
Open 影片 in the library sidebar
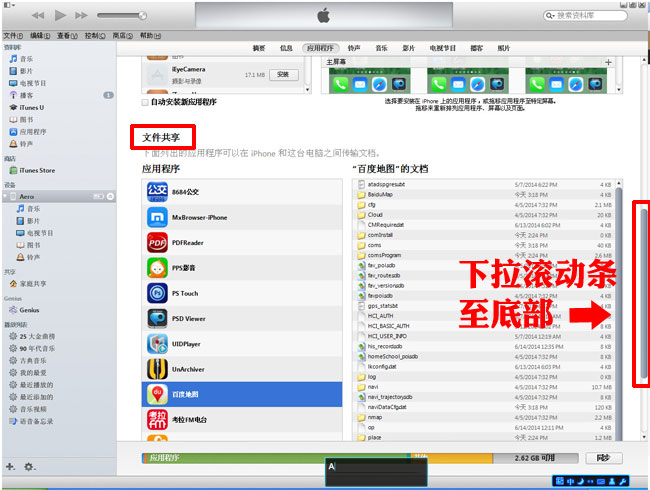pos(22,71)
